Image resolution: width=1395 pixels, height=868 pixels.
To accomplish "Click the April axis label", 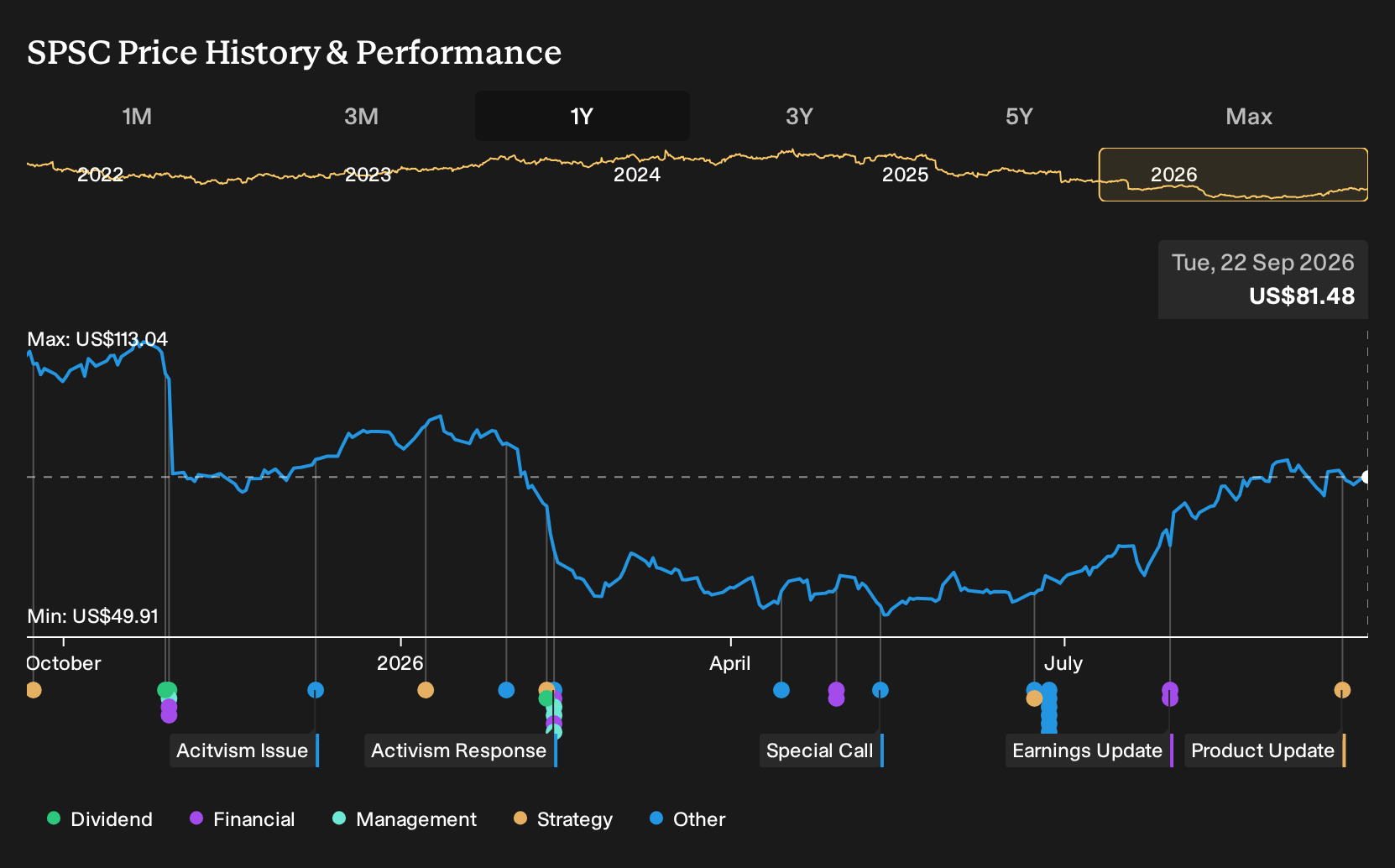I will (x=730, y=663).
